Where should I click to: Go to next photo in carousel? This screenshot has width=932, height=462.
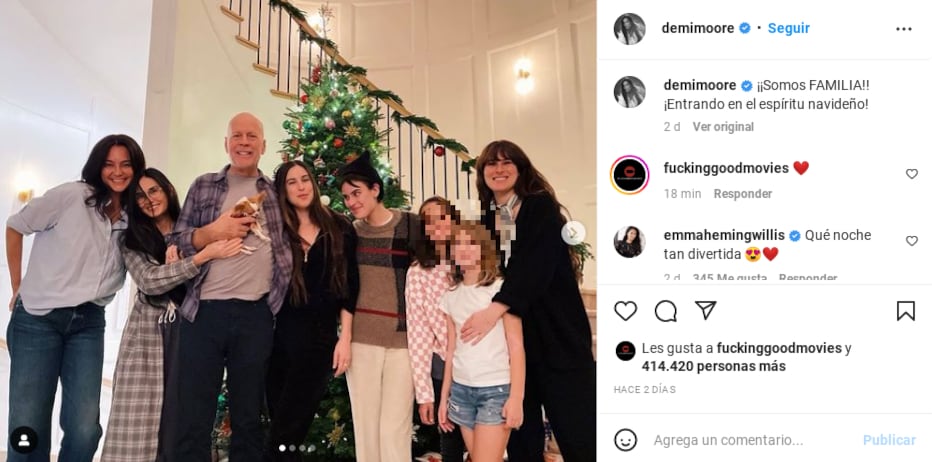(x=573, y=232)
